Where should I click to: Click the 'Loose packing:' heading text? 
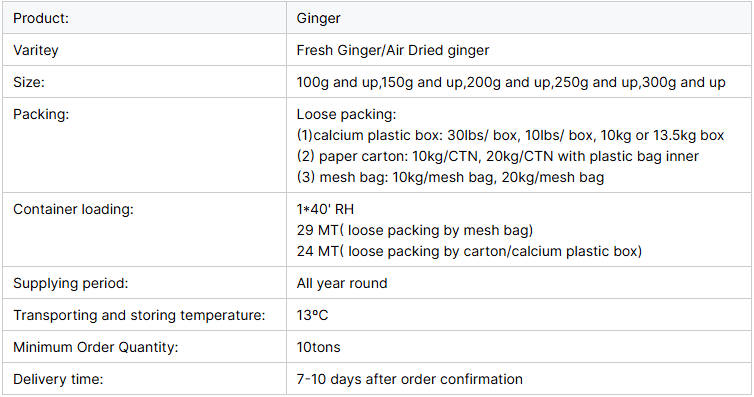tap(346, 114)
